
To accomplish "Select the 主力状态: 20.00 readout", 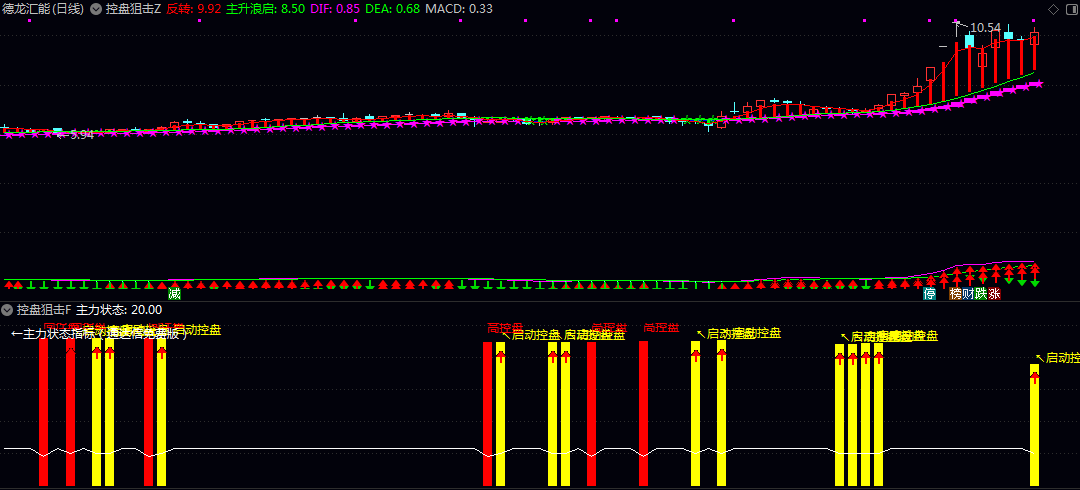I will pos(118,310).
